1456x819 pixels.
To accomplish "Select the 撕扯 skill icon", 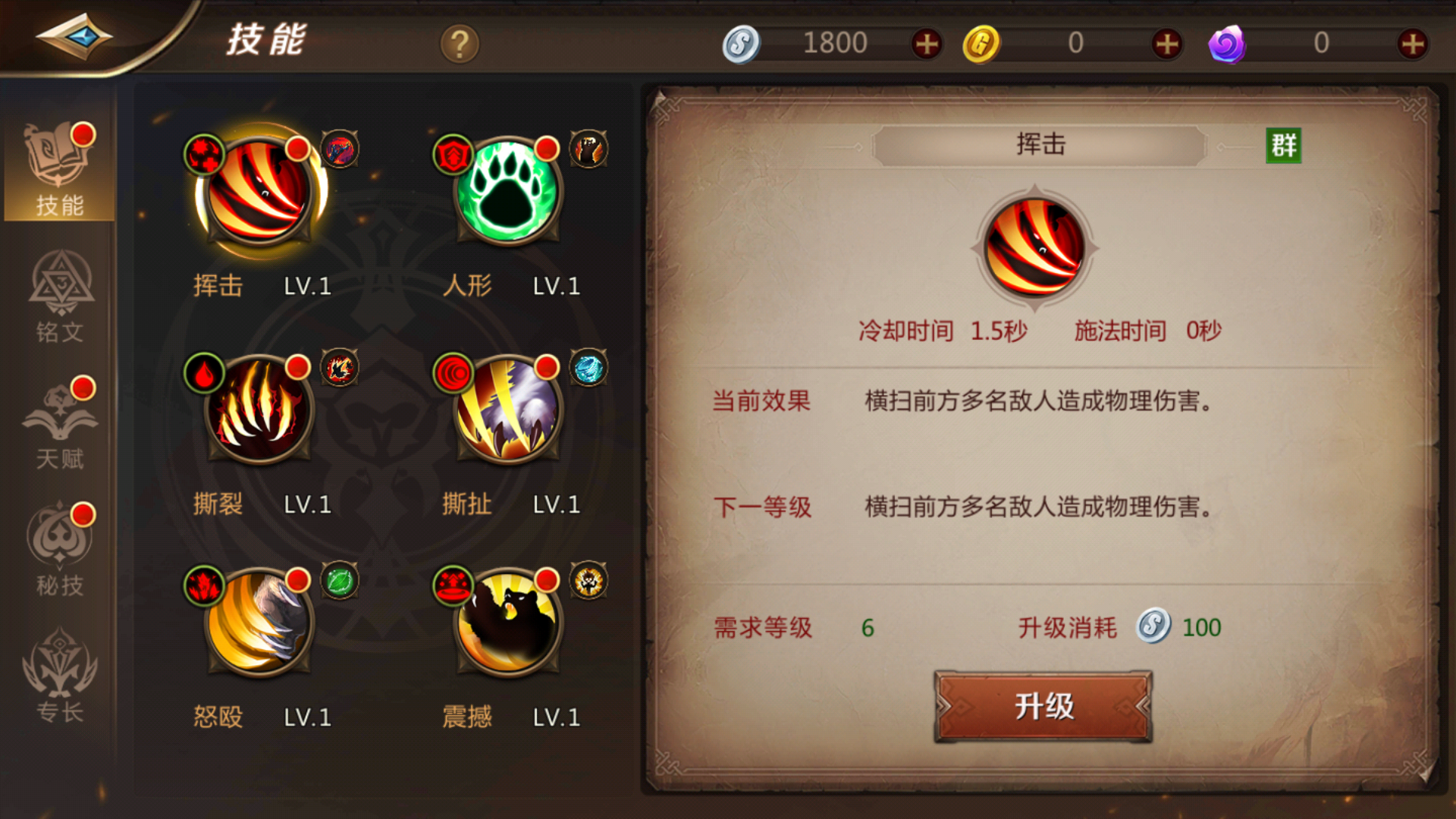I will point(508,409).
